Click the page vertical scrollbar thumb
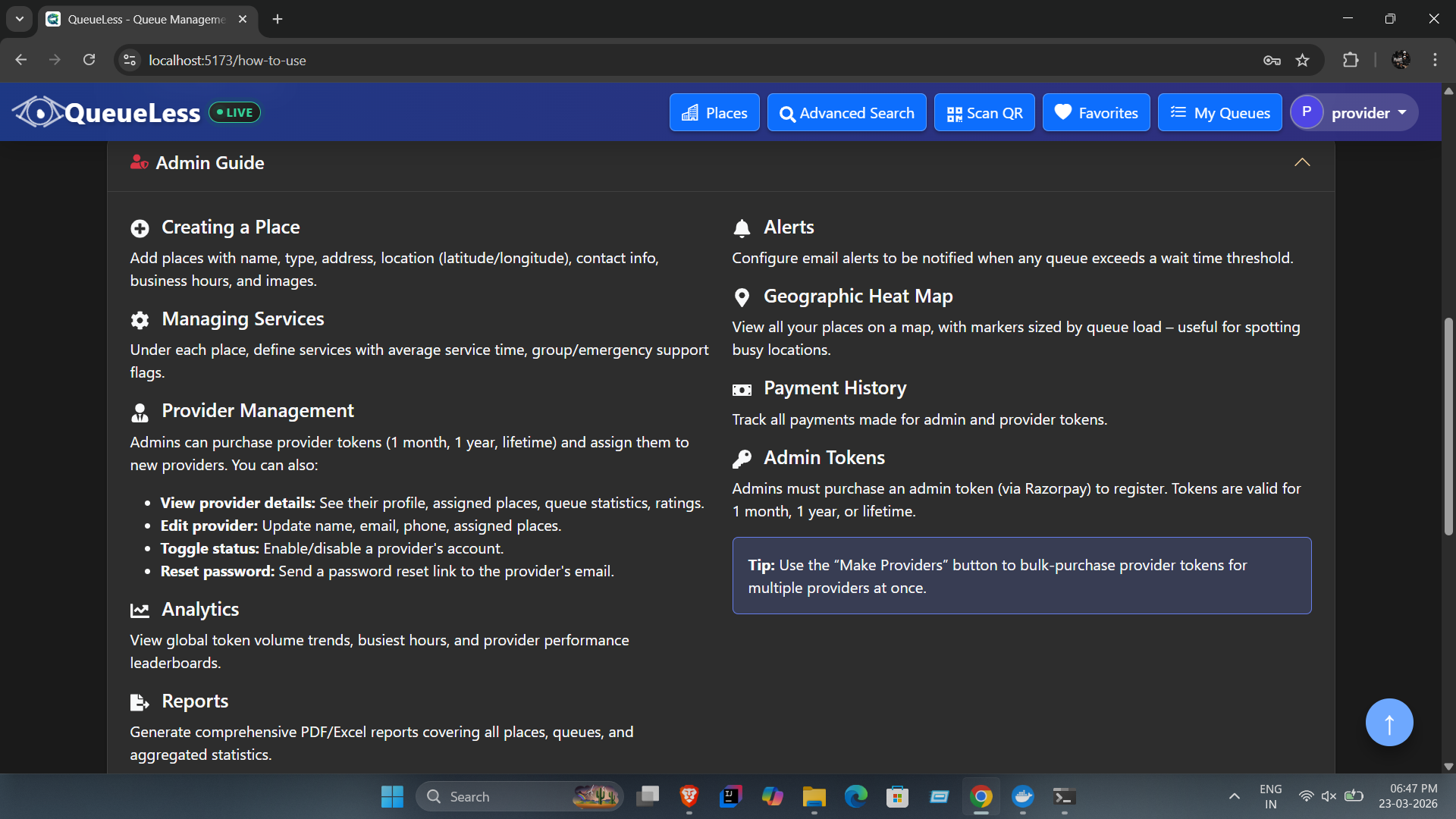Viewport: 1456px width, 819px height. click(x=1448, y=426)
